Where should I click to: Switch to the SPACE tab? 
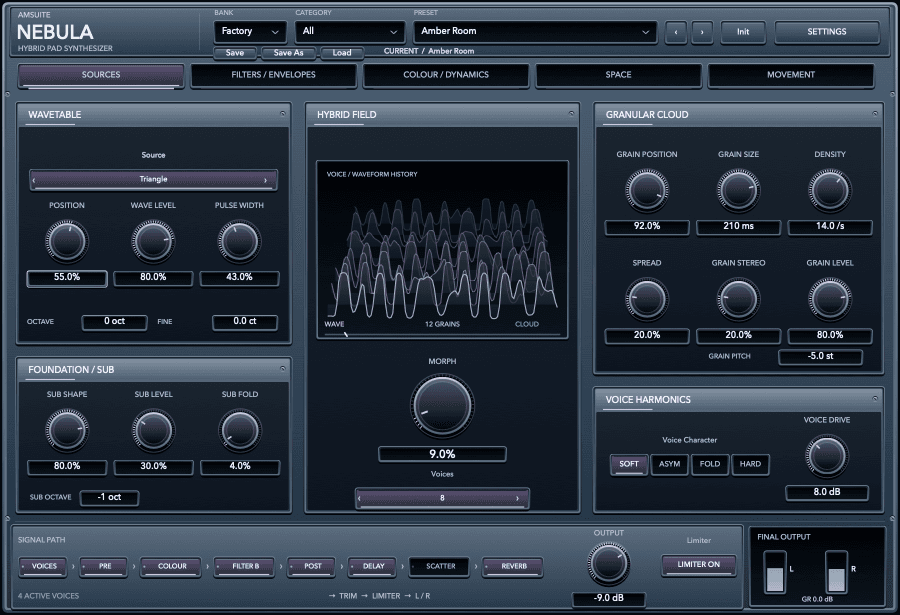(x=618, y=75)
